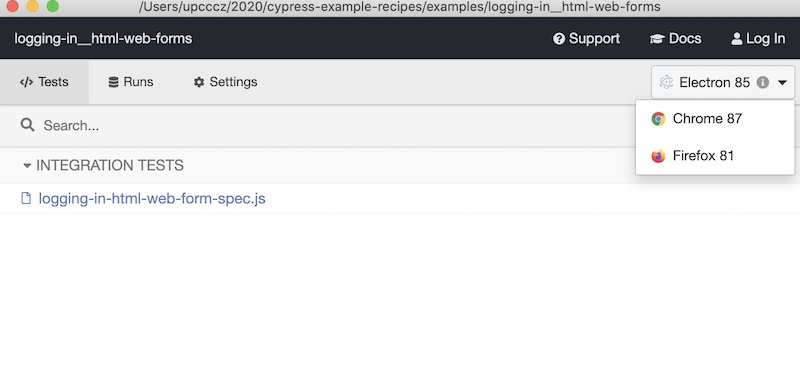Click the Electron browser logo icon
The height and width of the screenshot is (371, 800).
pyautogui.click(x=666, y=82)
